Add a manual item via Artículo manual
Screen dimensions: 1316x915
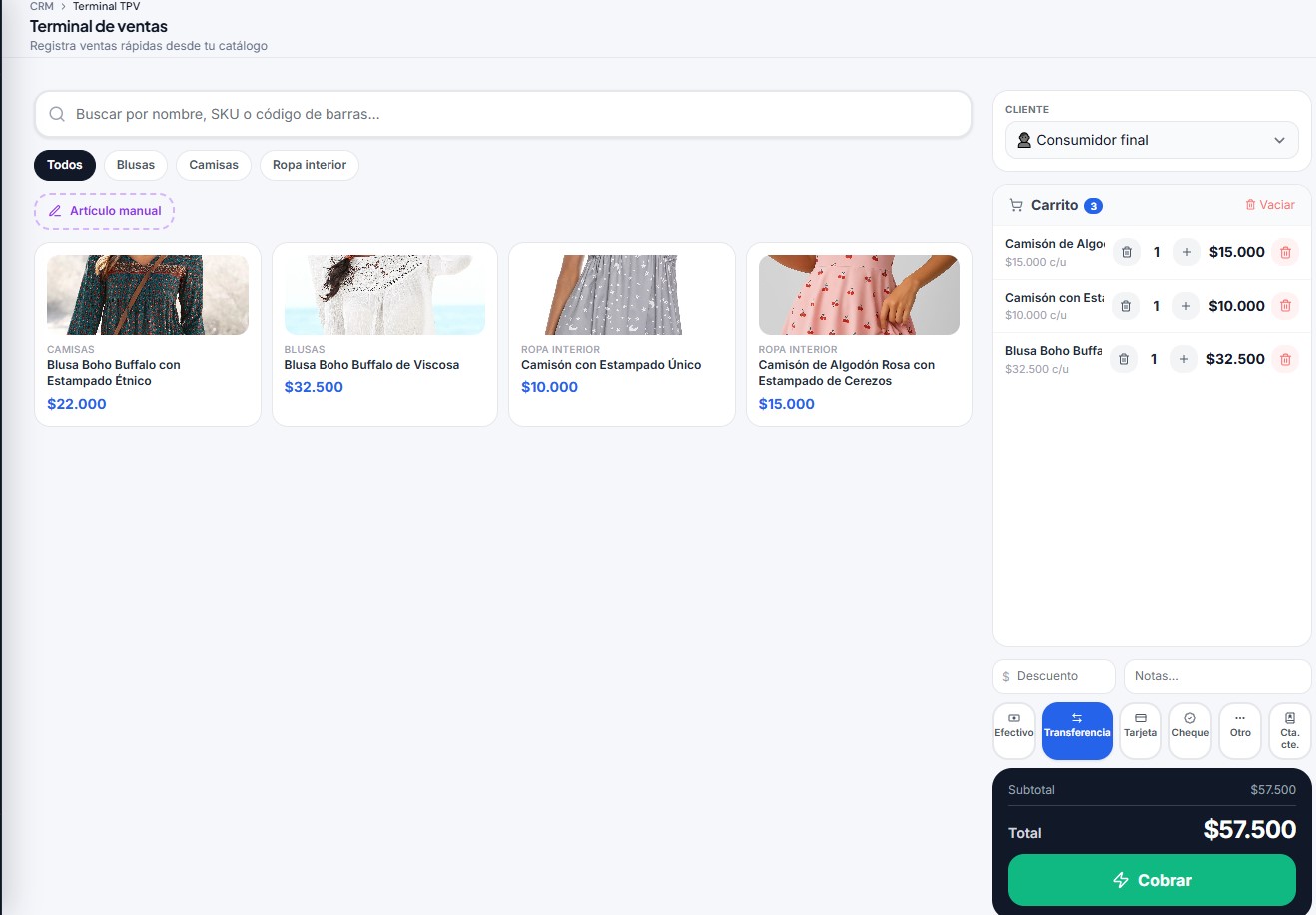105,211
